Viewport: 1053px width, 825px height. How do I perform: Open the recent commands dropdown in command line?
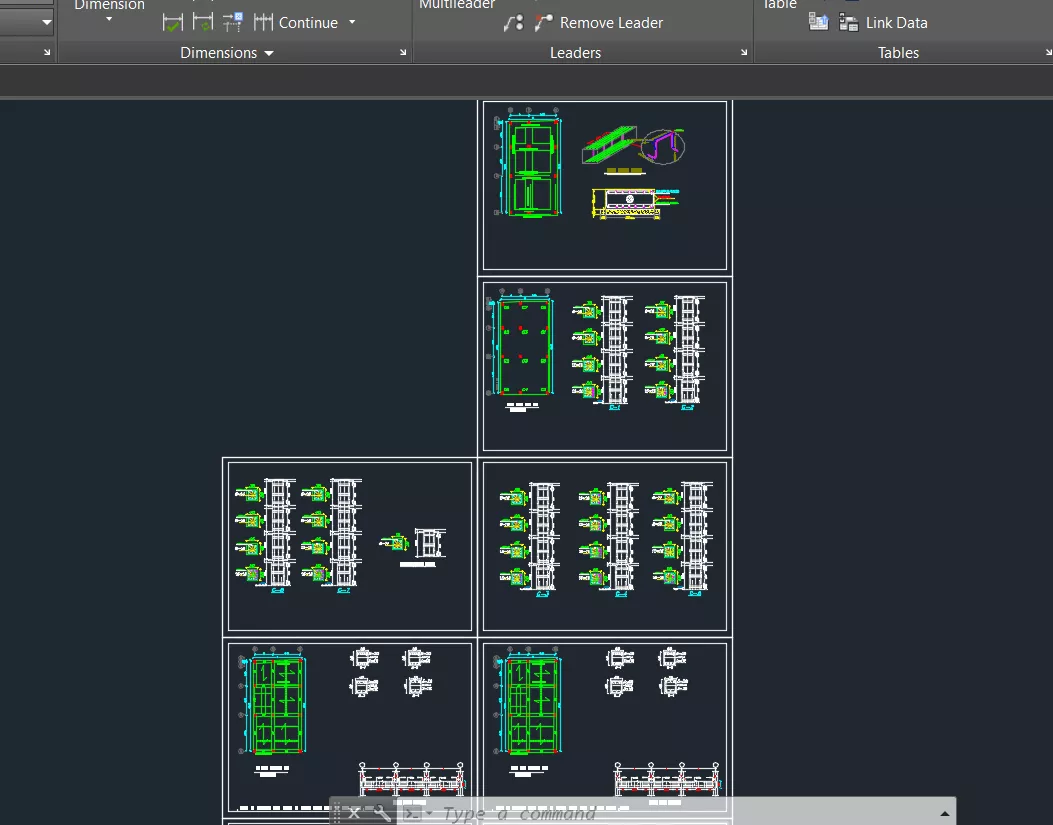coord(429,813)
